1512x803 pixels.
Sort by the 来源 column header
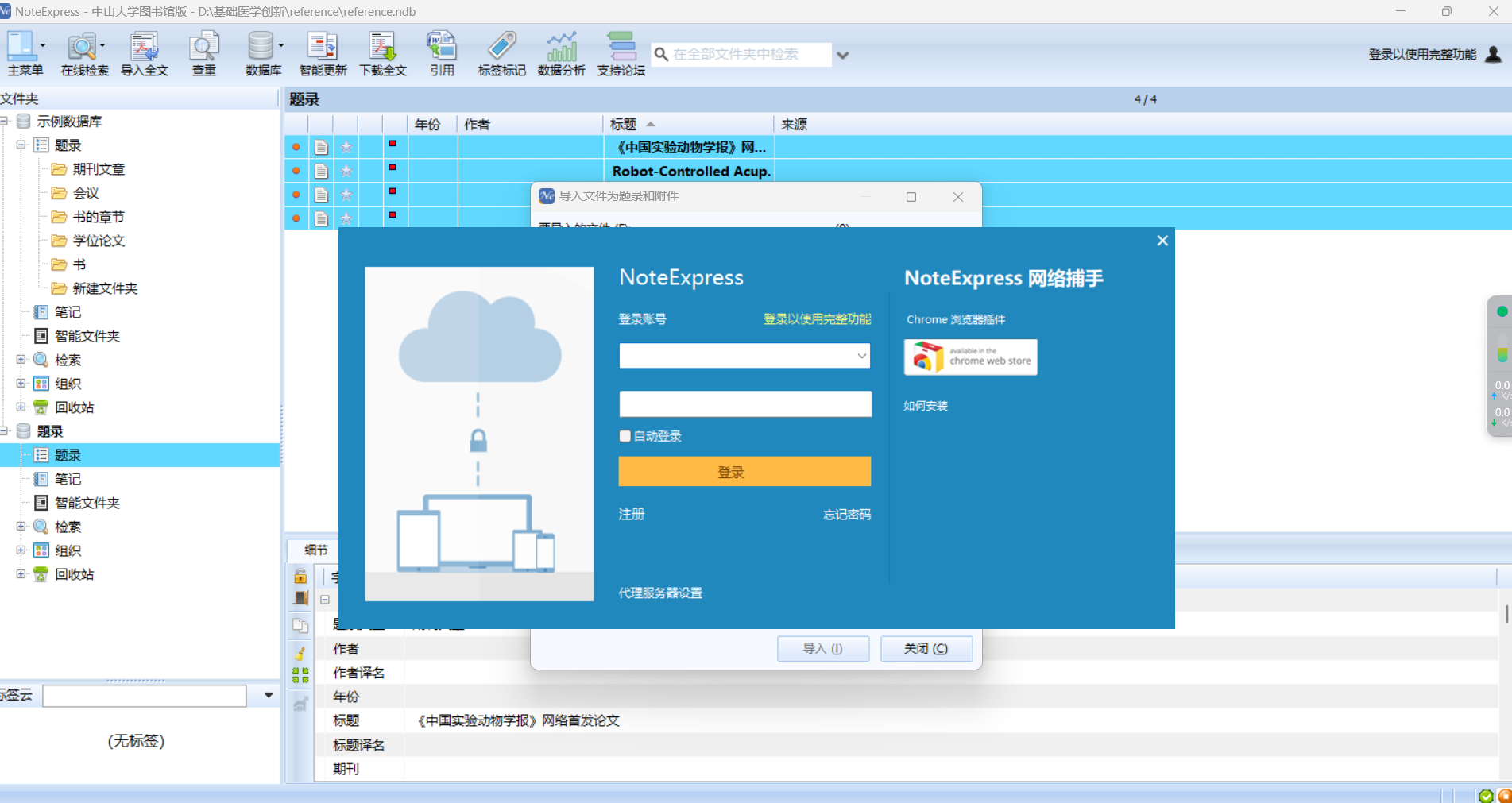[x=794, y=125]
